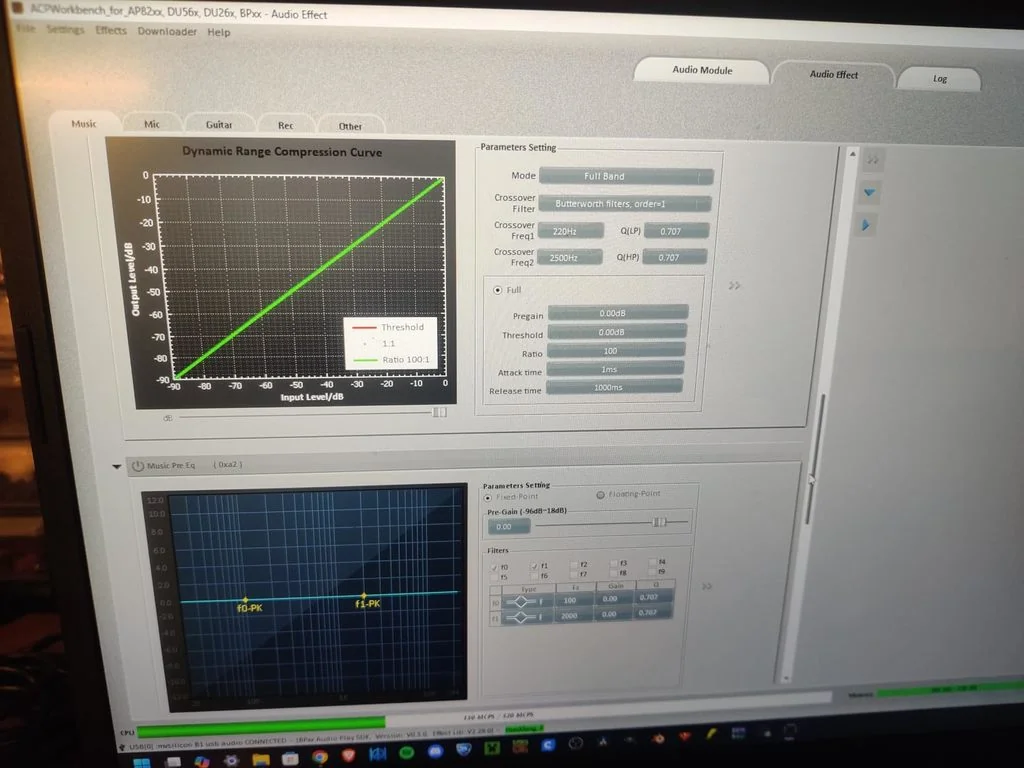Open the Crossover Filter Butterworth dropdown

coord(625,203)
